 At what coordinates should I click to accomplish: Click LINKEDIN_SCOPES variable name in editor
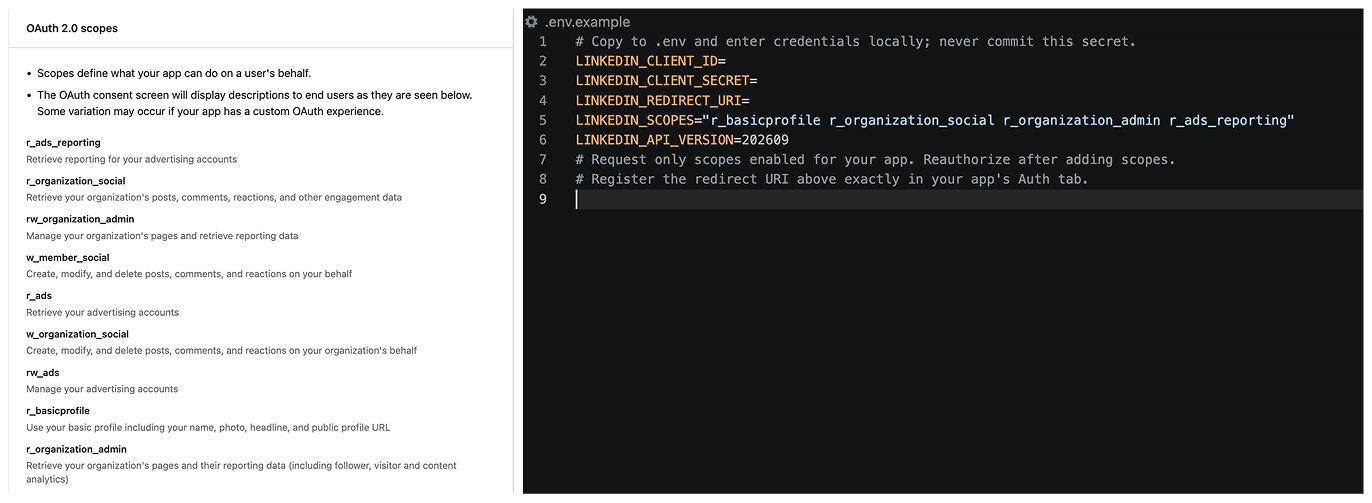coord(635,120)
